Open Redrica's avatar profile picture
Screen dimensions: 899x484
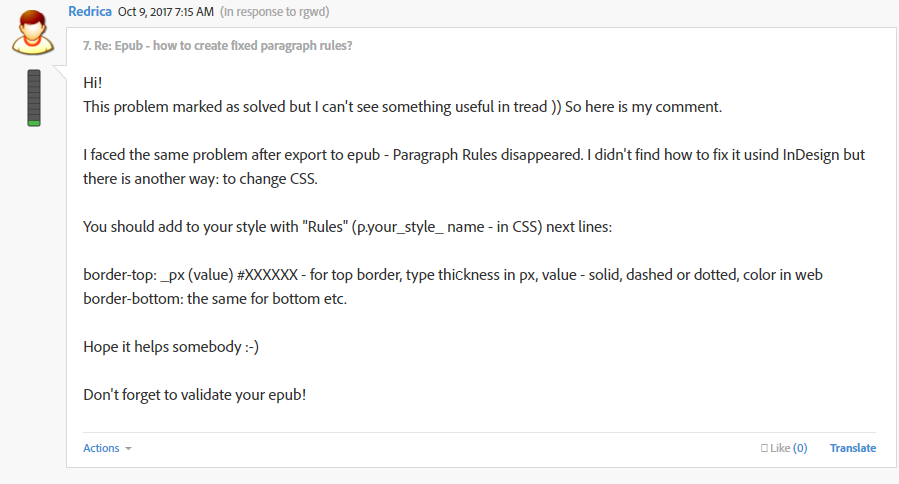tap(33, 32)
